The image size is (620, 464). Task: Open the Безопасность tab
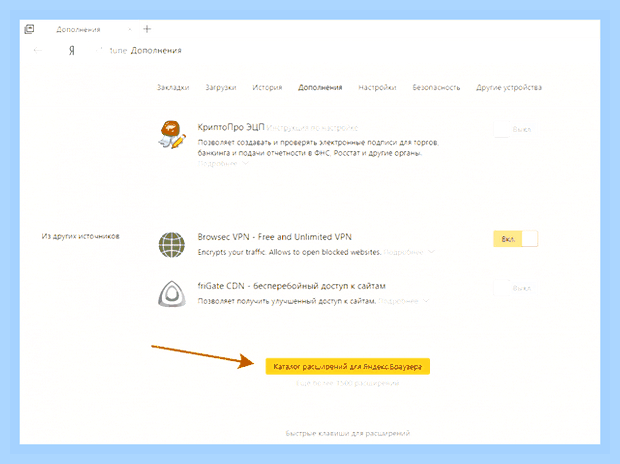point(436,87)
